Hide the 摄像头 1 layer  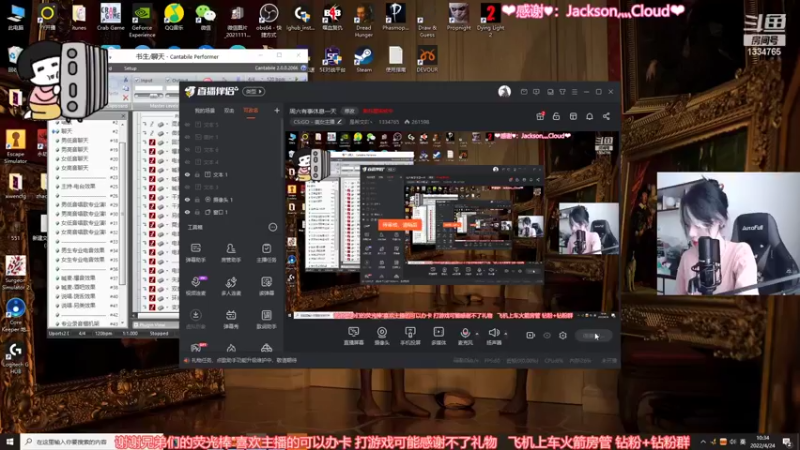188,199
